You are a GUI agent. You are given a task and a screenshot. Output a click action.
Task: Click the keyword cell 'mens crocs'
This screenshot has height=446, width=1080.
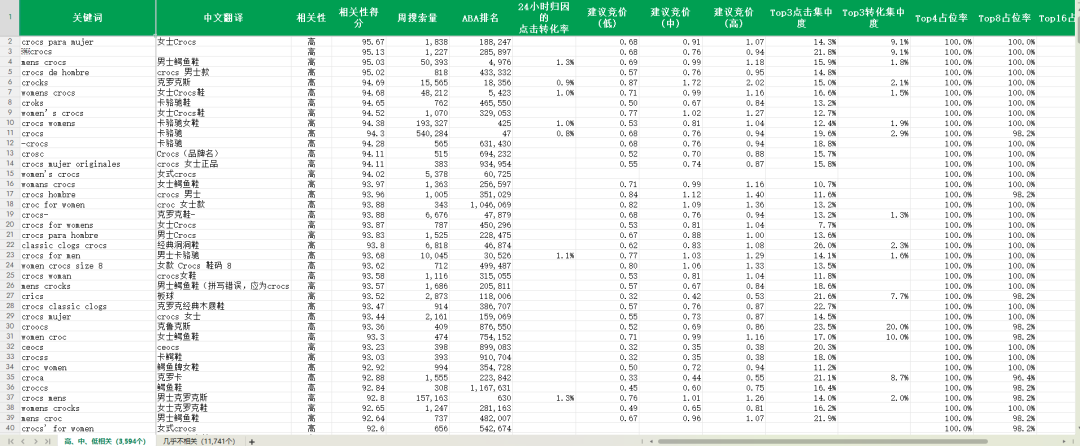(87, 62)
